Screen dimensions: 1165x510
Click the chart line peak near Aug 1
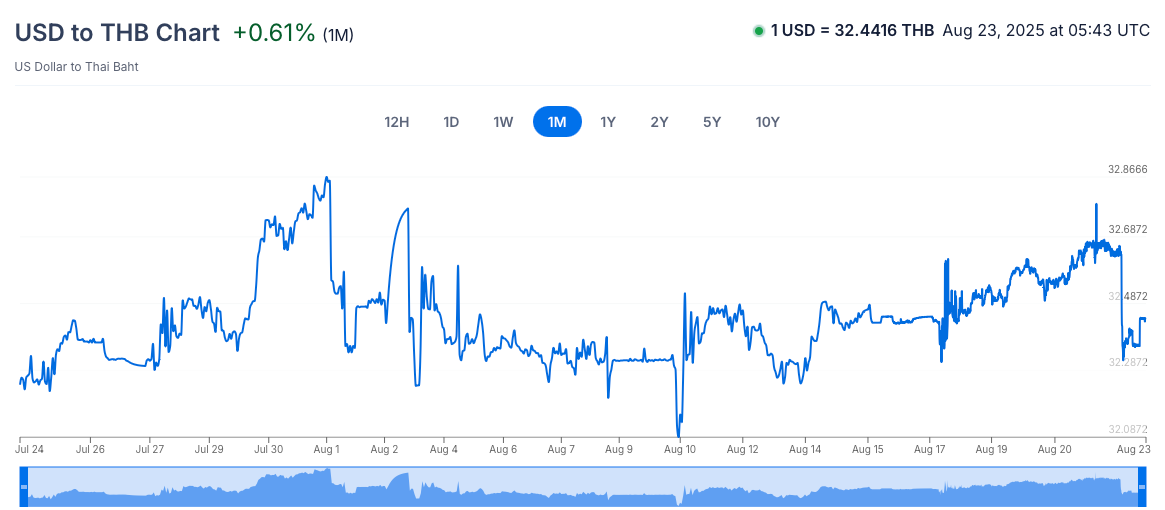[x=327, y=179]
